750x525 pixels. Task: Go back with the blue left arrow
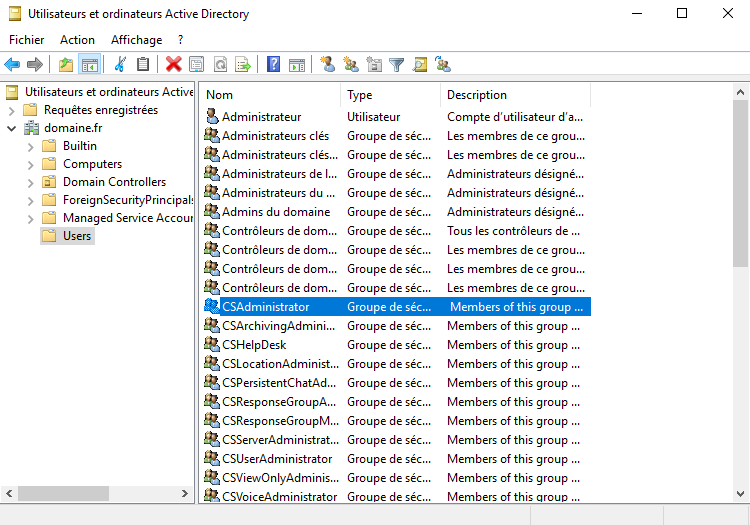click(x=12, y=64)
